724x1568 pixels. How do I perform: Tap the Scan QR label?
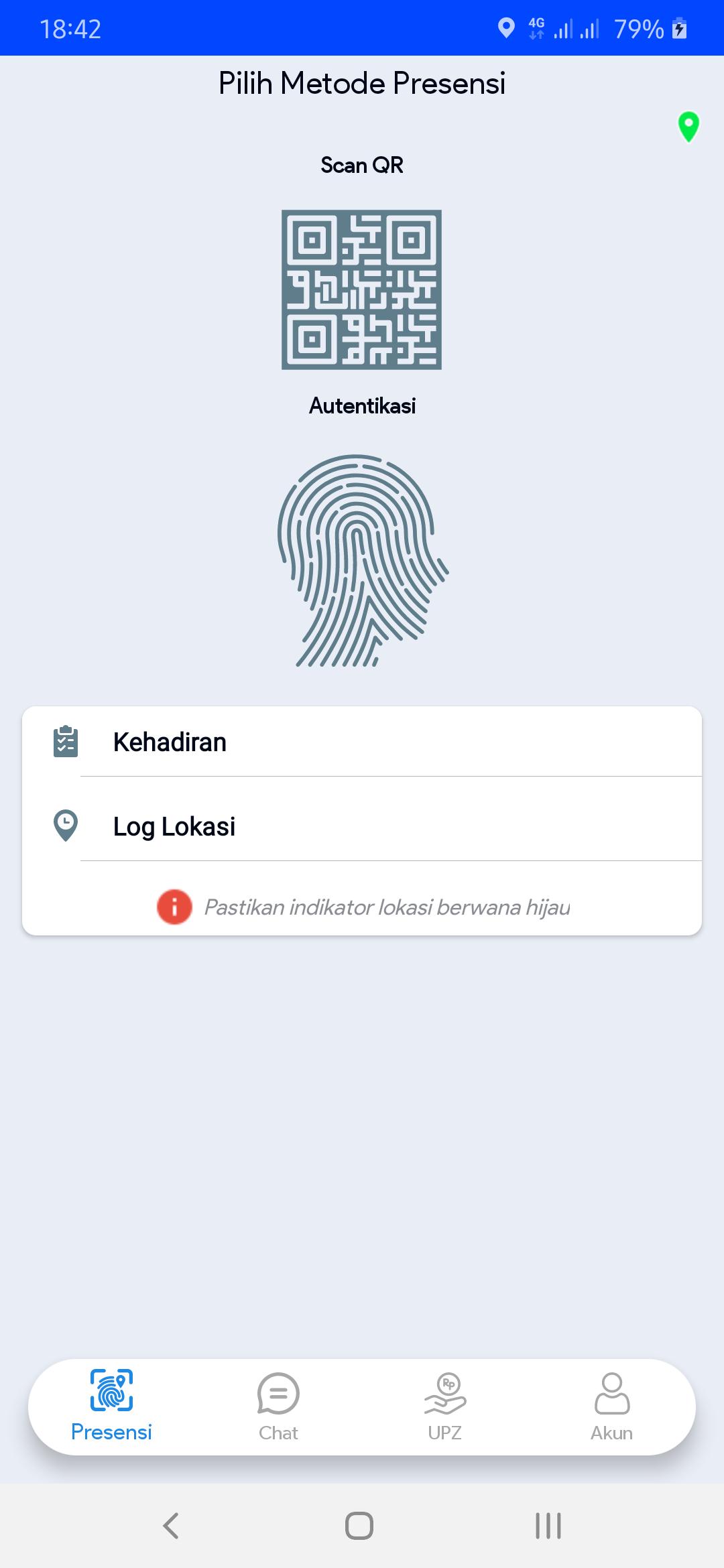362,165
